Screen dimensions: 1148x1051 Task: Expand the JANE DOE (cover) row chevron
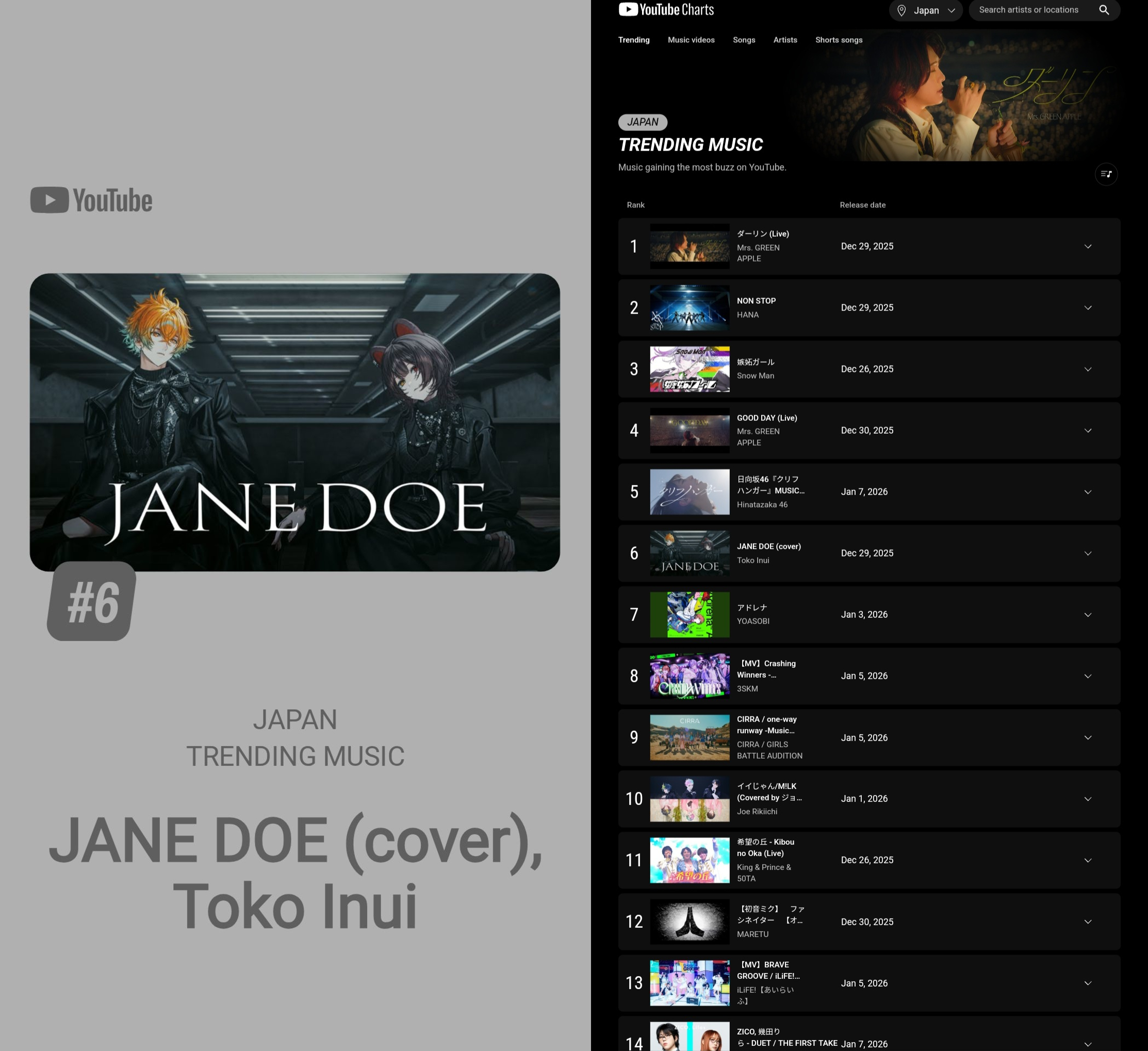coord(1088,553)
